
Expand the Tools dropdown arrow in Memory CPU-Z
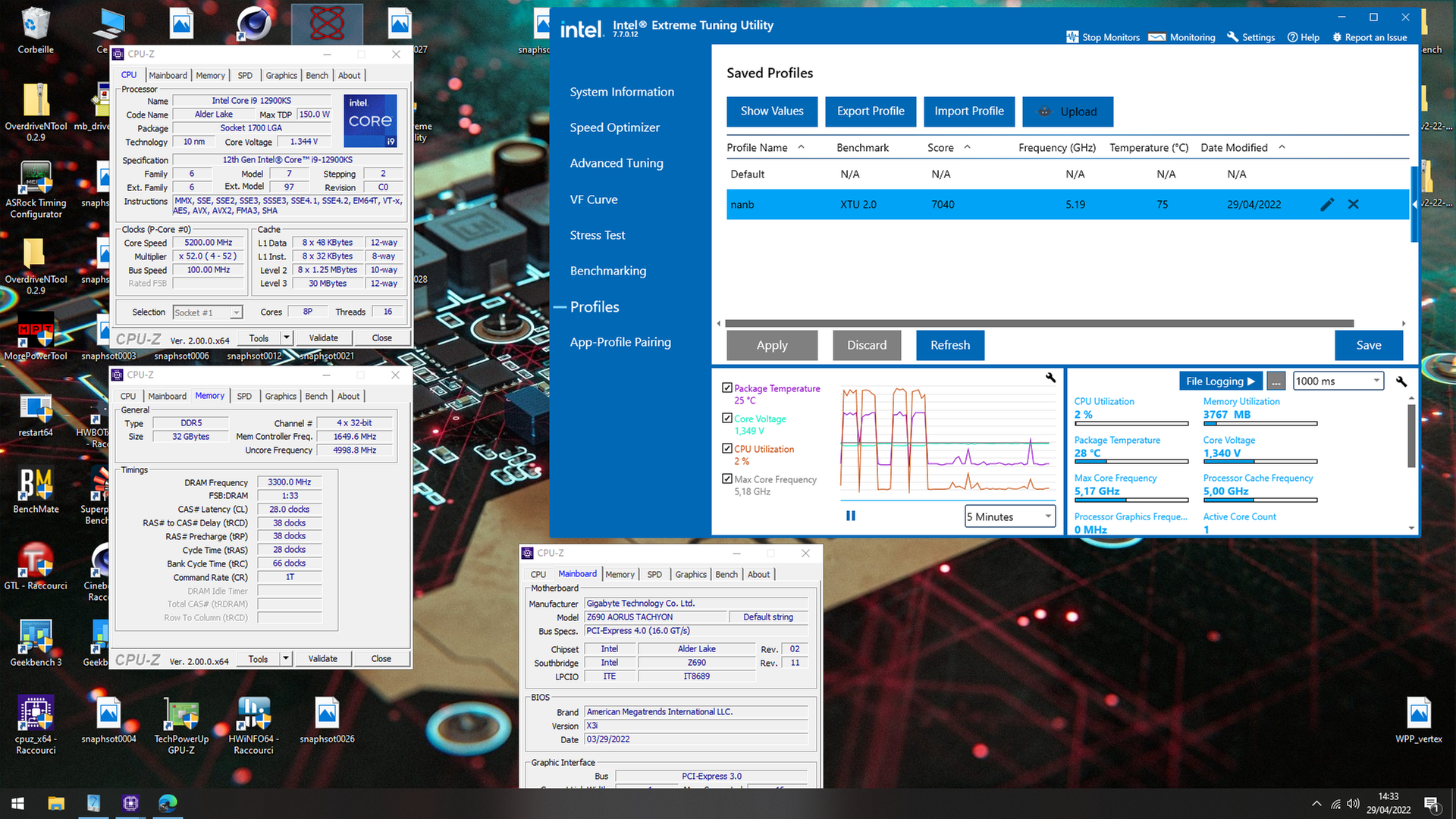click(286, 658)
